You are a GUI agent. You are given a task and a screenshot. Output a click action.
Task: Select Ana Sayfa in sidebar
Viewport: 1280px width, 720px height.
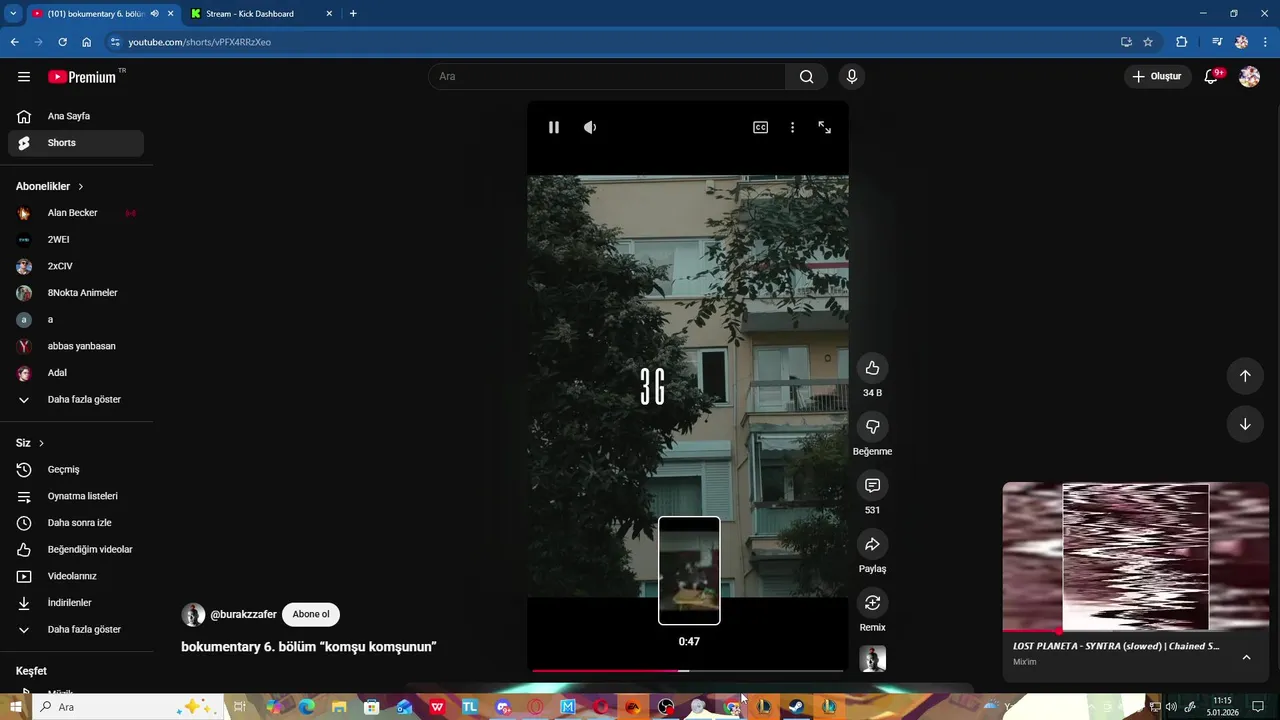pos(76,116)
